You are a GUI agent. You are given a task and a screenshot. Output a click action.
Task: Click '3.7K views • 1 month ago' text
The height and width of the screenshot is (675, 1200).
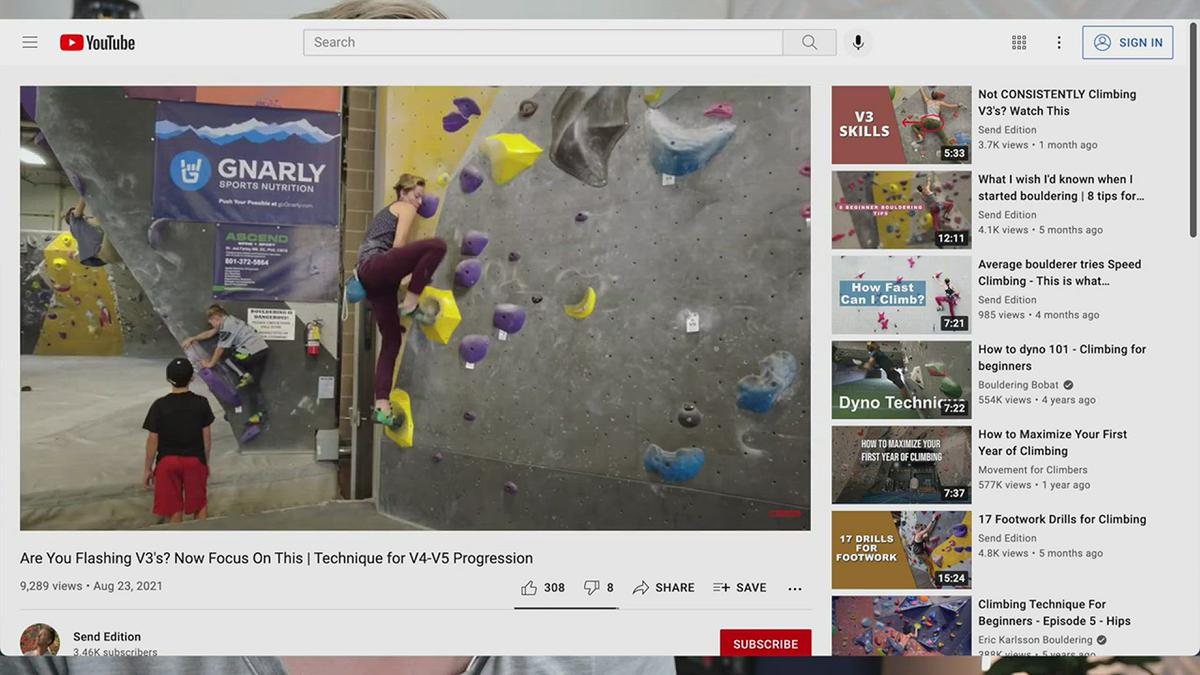click(1037, 145)
